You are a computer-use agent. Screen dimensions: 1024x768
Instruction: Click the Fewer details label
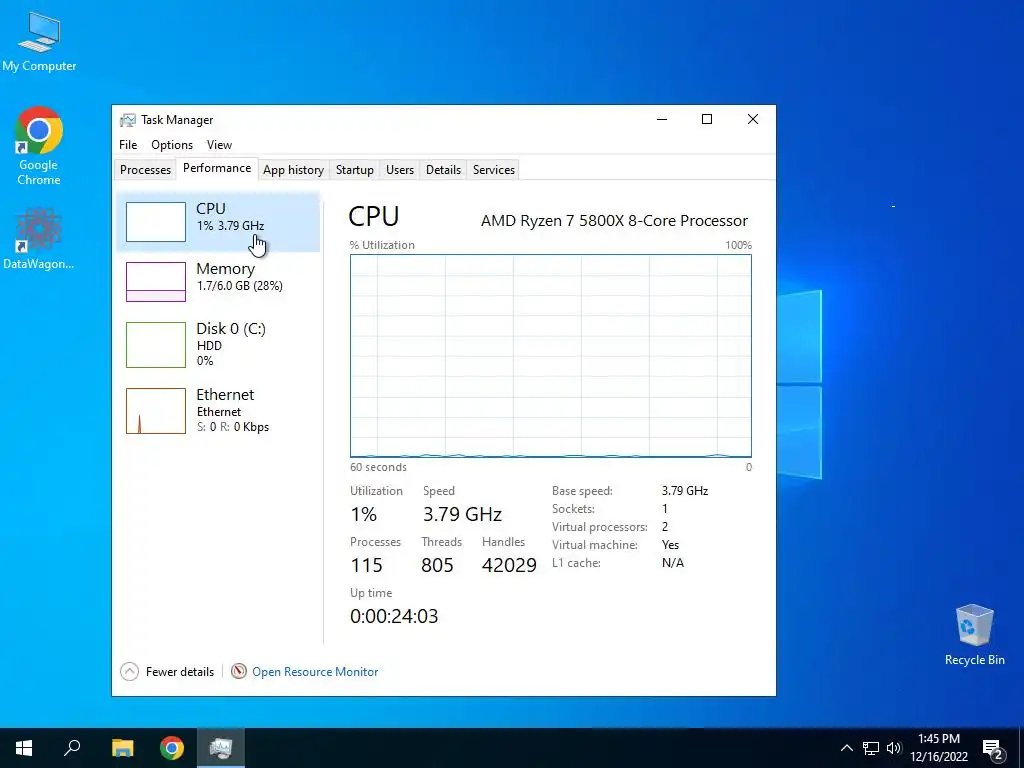pyautogui.click(x=180, y=671)
